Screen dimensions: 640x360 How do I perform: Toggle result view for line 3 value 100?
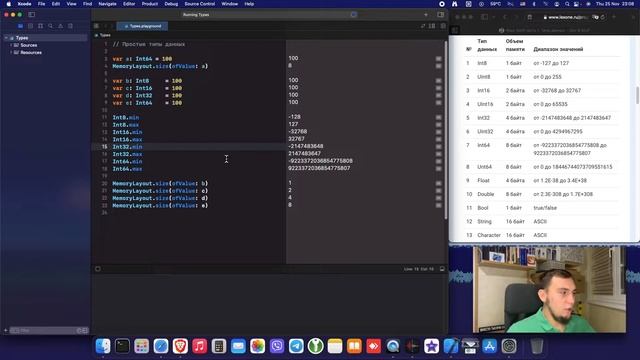(x=438, y=58)
